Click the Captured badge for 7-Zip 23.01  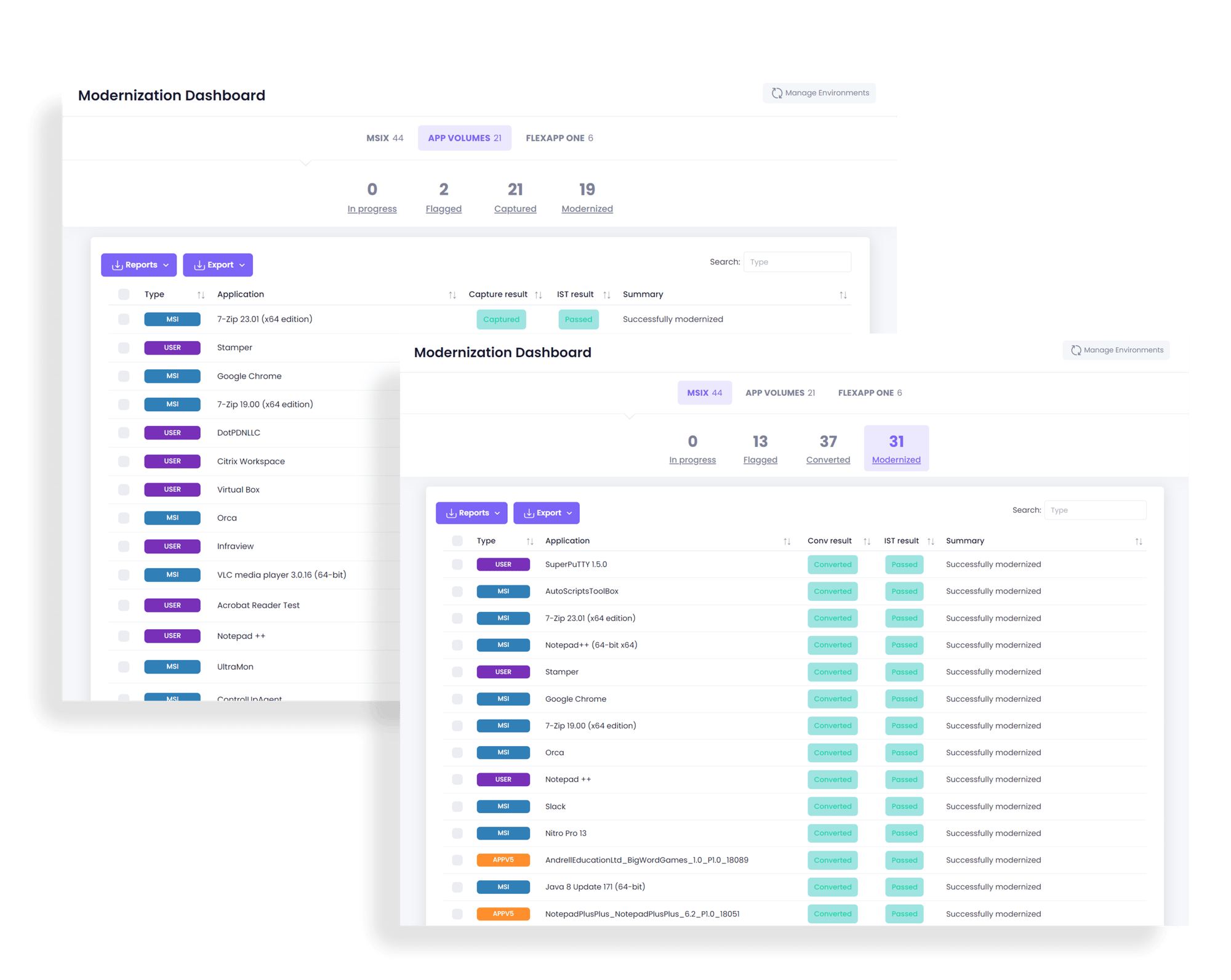[501, 319]
